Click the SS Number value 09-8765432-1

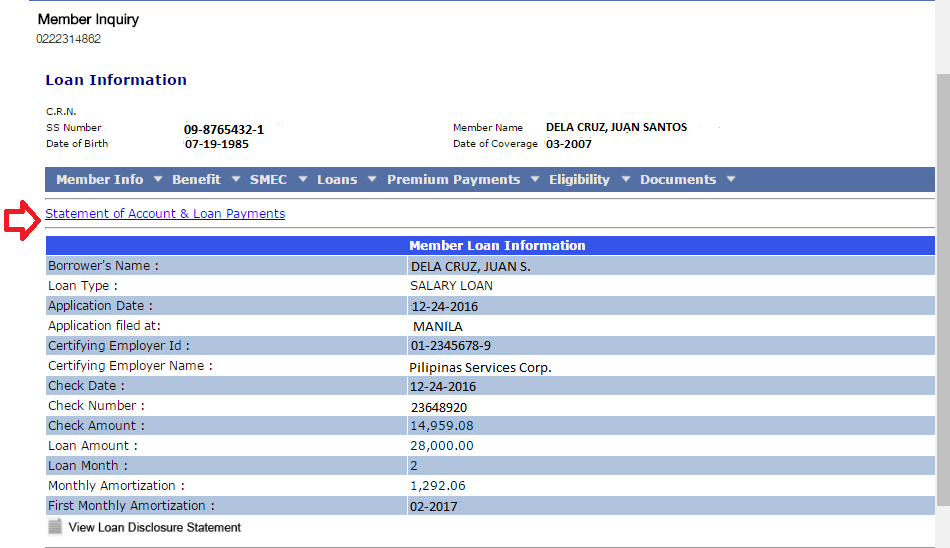coord(224,129)
